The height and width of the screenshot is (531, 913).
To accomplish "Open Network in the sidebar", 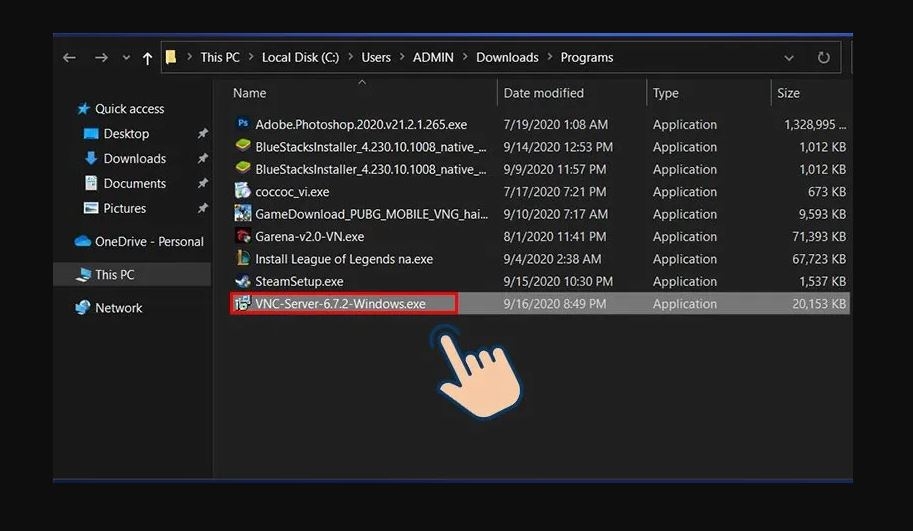I will pos(118,308).
